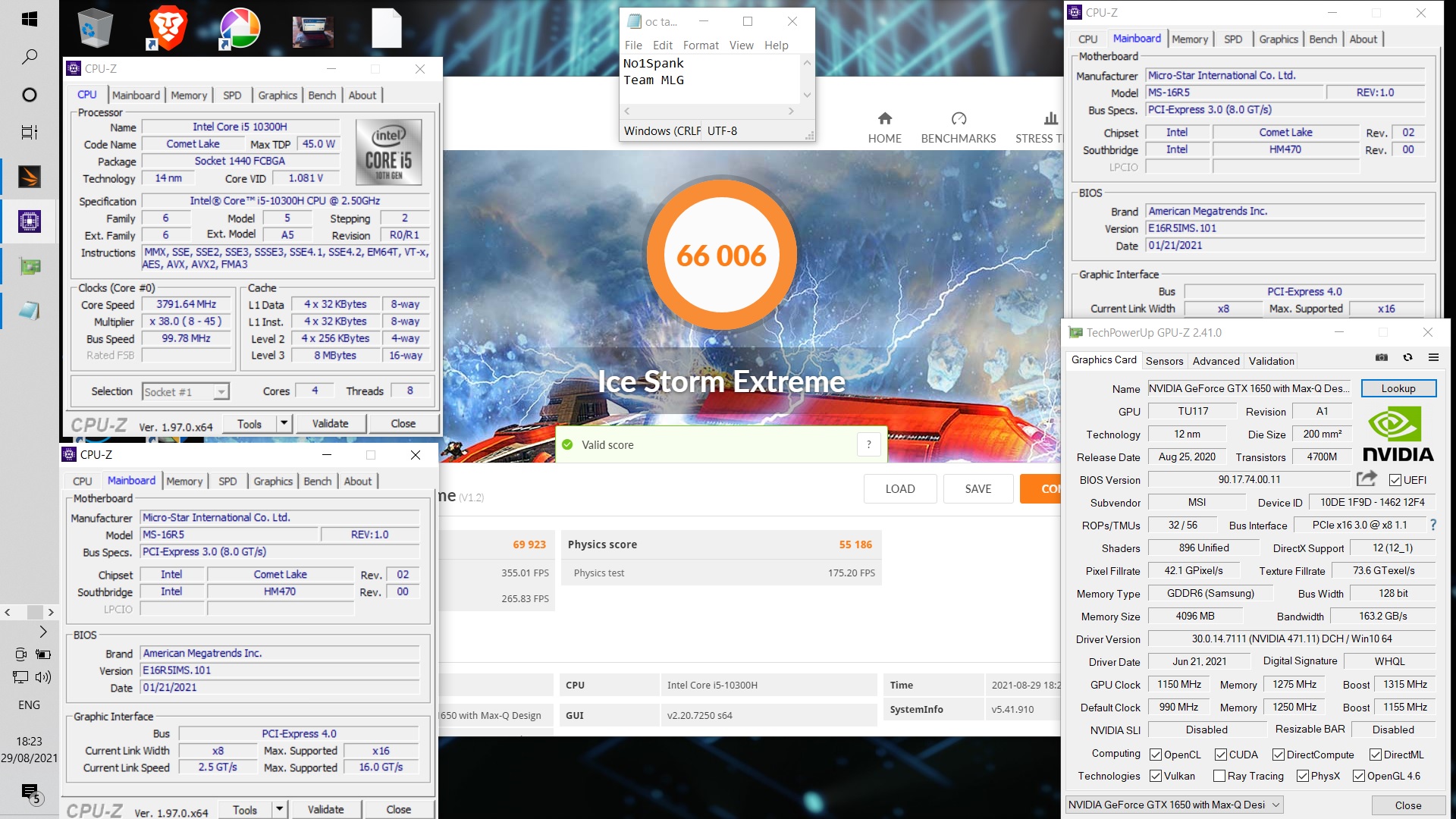1456x819 pixels.
Task: Toggle the DirectCompute checkbox
Action: (1279, 755)
